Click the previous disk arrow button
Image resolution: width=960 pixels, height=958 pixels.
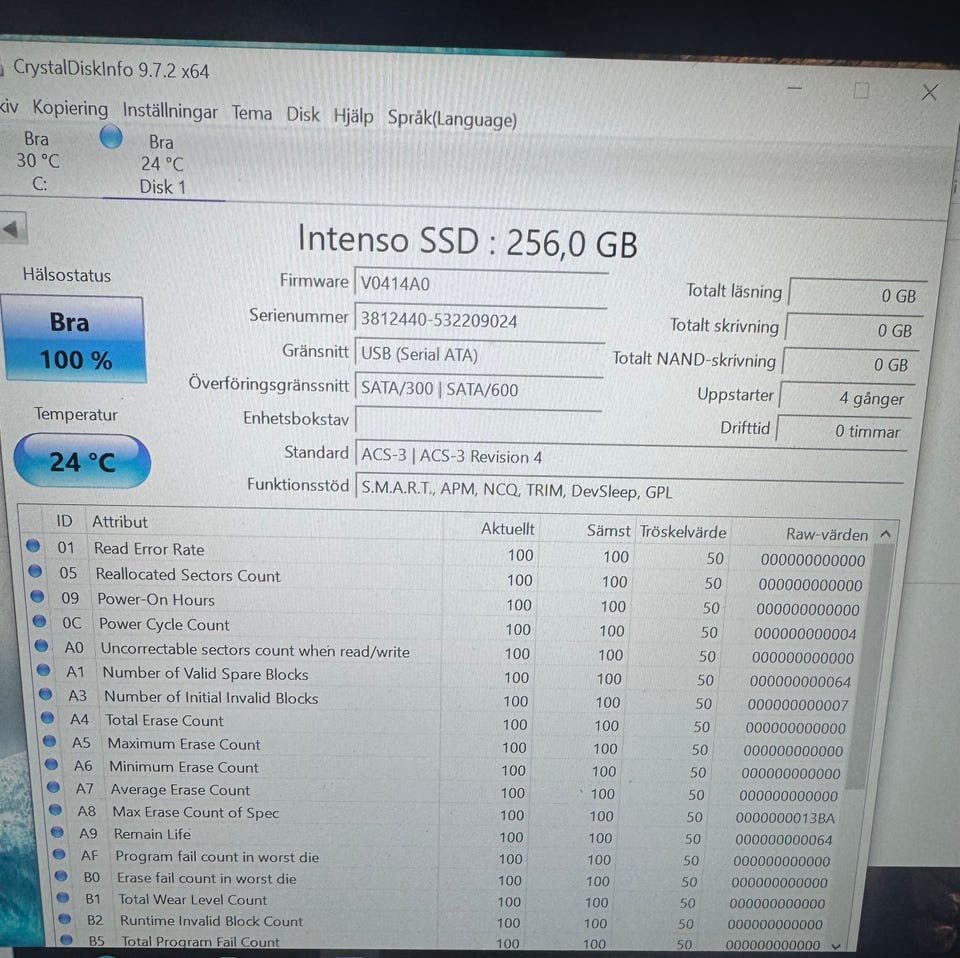(12, 230)
